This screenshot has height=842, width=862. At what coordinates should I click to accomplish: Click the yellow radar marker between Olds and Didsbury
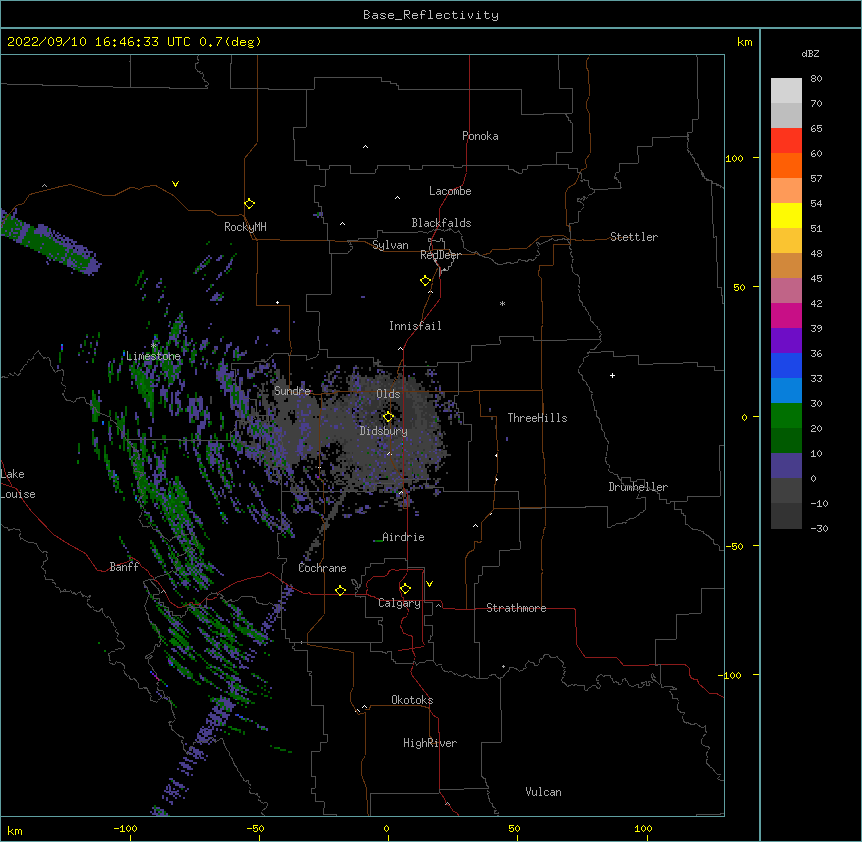coord(388,417)
